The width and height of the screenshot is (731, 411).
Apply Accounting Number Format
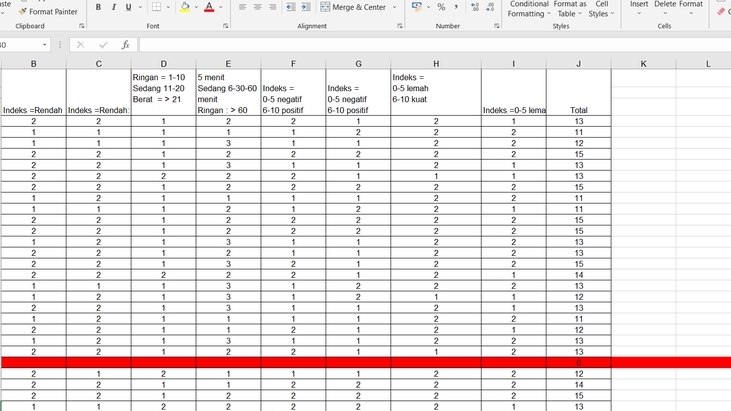tap(416, 7)
